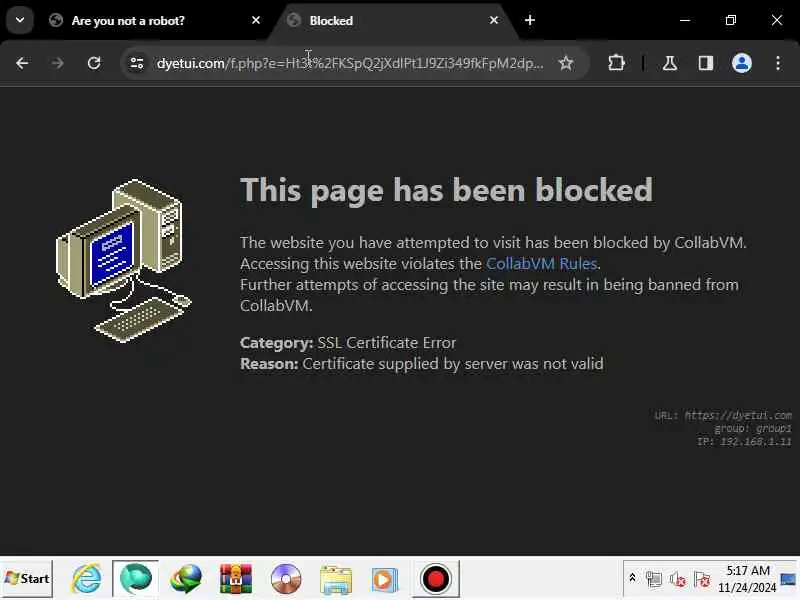This screenshot has width=800, height=600.
Task: Click the address bar URL field
Action: [350, 63]
